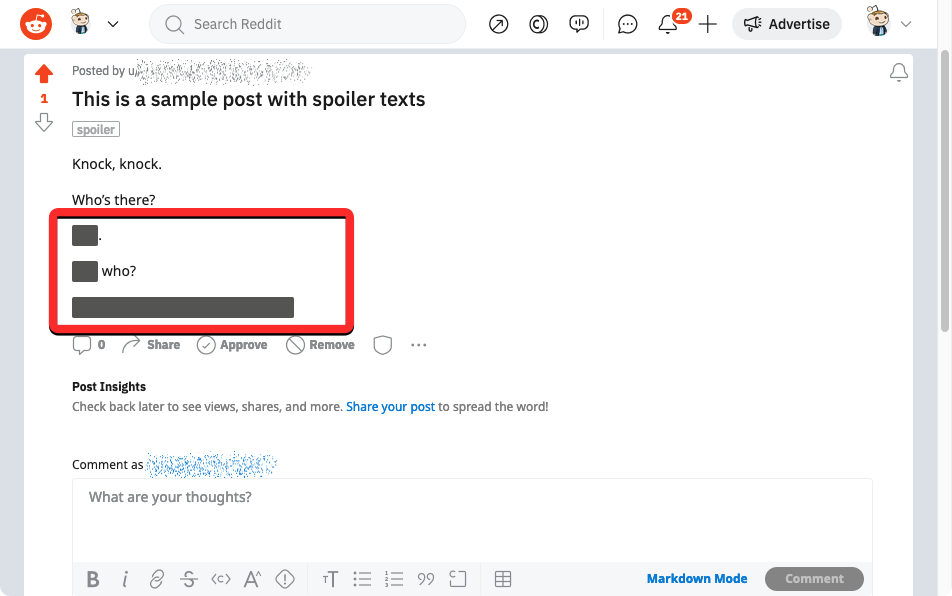
Task: Open the Popular arrow icon
Action: click(498, 24)
